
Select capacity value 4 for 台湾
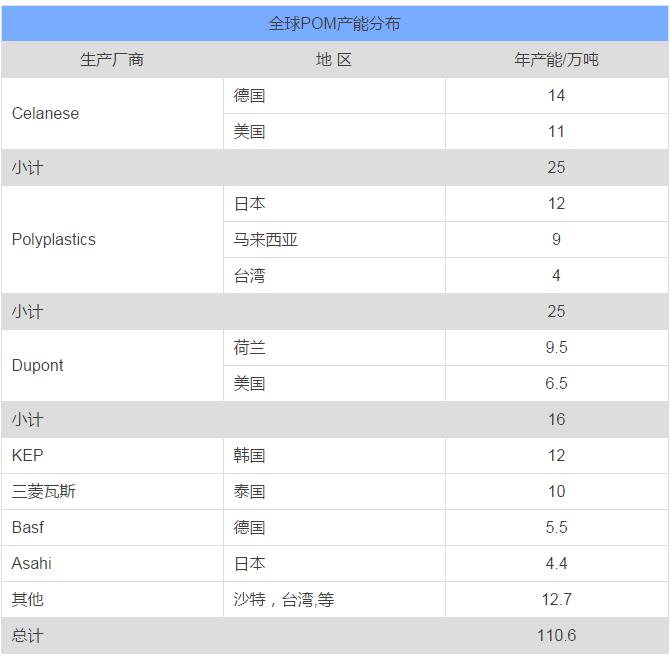[x=556, y=275]
